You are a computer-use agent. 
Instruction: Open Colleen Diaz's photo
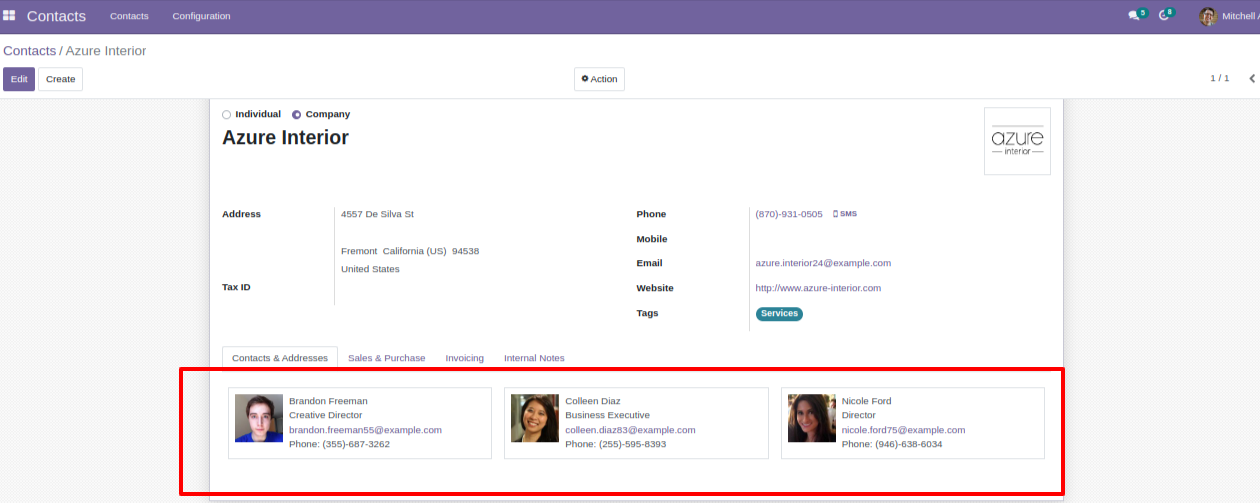535,418
